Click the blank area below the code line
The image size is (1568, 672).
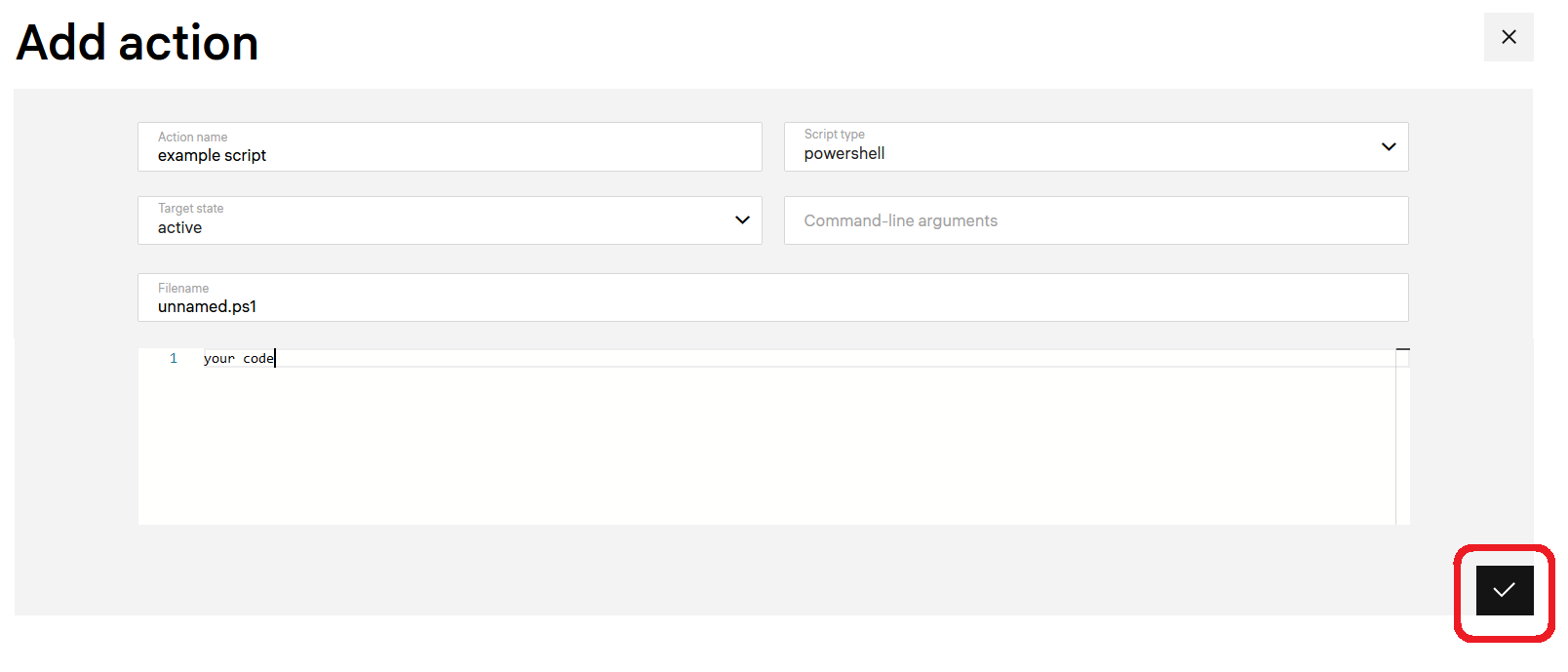point(761,449)
